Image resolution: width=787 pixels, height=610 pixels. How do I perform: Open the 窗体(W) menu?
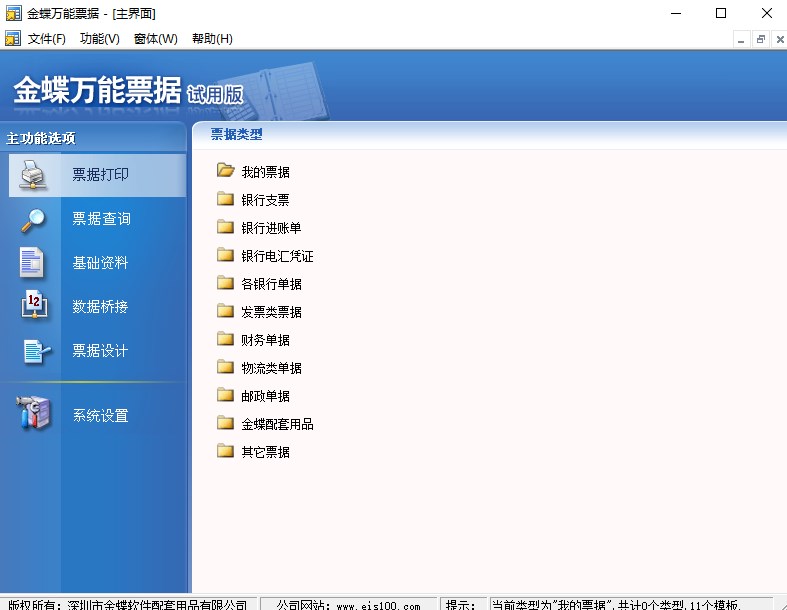(x=155, y=39)
